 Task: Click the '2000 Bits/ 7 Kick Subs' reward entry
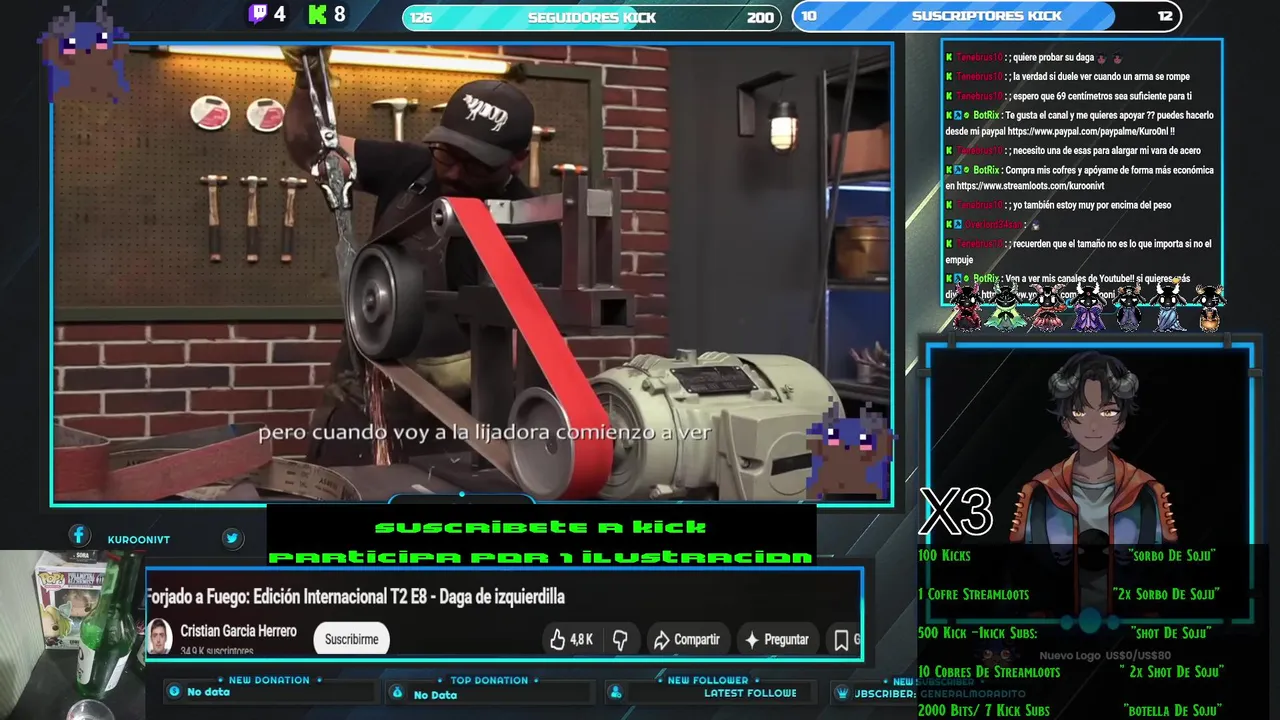984,711
